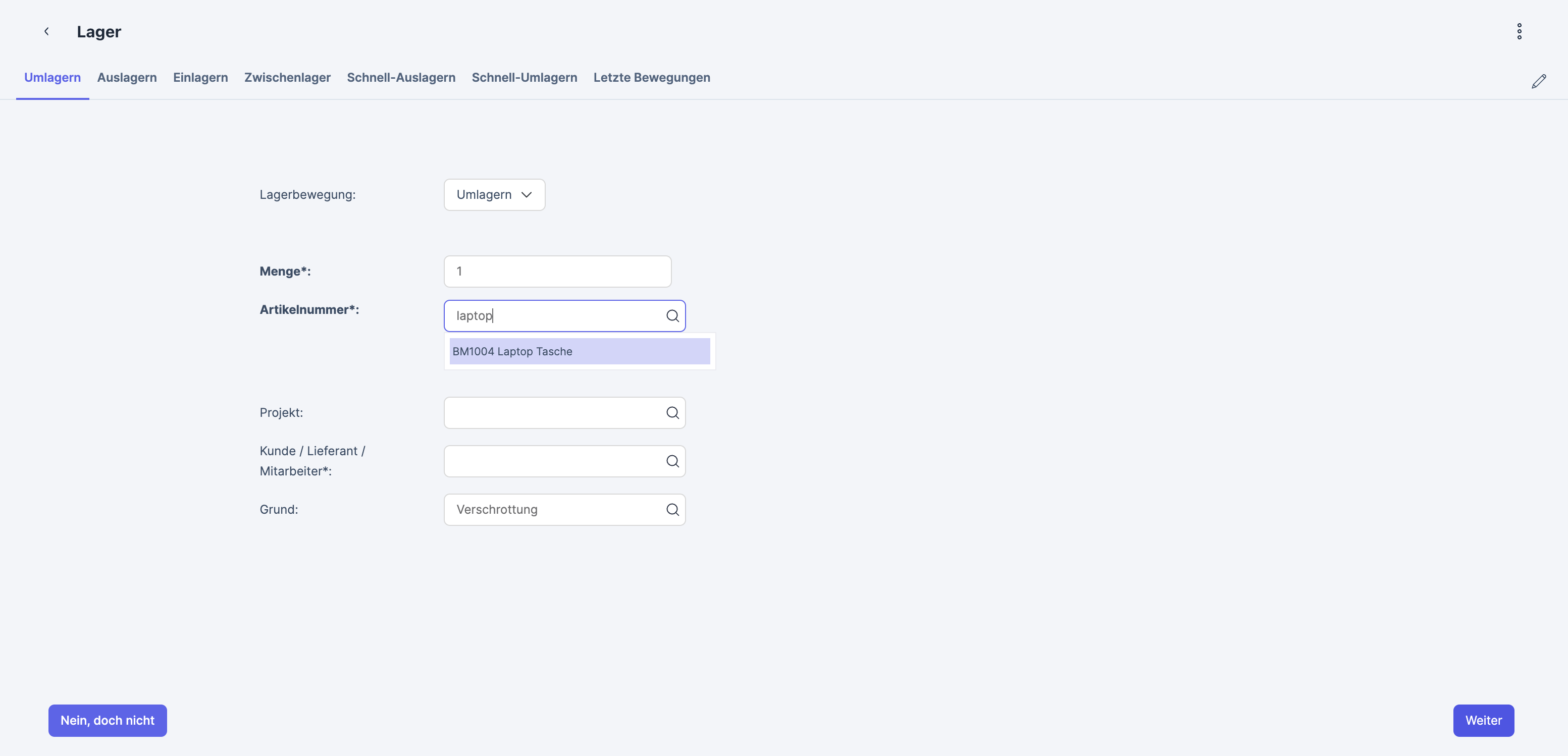Expand the Lagerbewegung Umlagern dropdown
Viewport: 1568px width, 756px height.
click(x=494, y=195)
